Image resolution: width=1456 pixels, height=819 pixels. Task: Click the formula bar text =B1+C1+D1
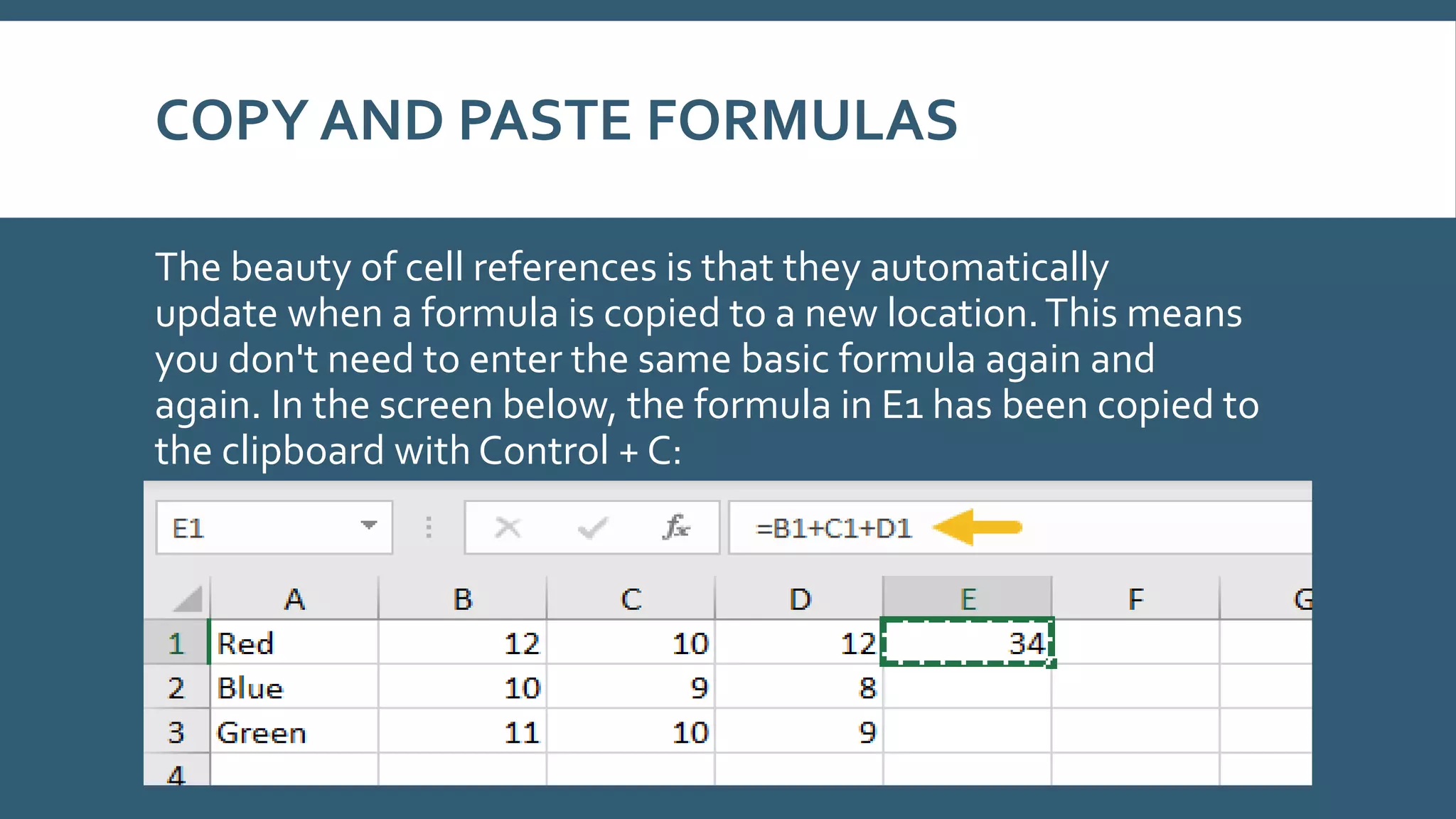[833, 529]
